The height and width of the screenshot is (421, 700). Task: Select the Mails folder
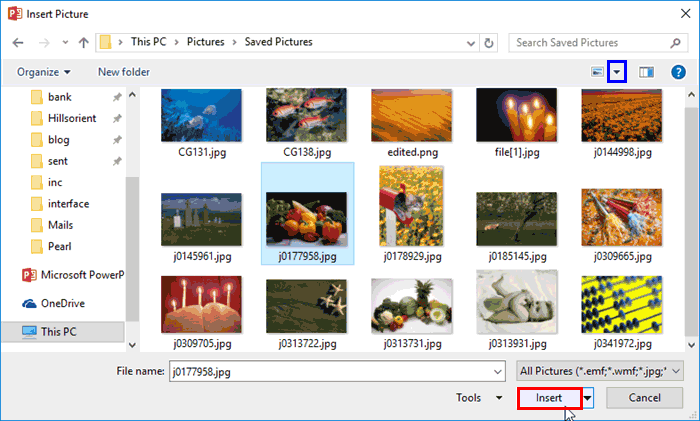pyautogui.click(x=62, y=225)
